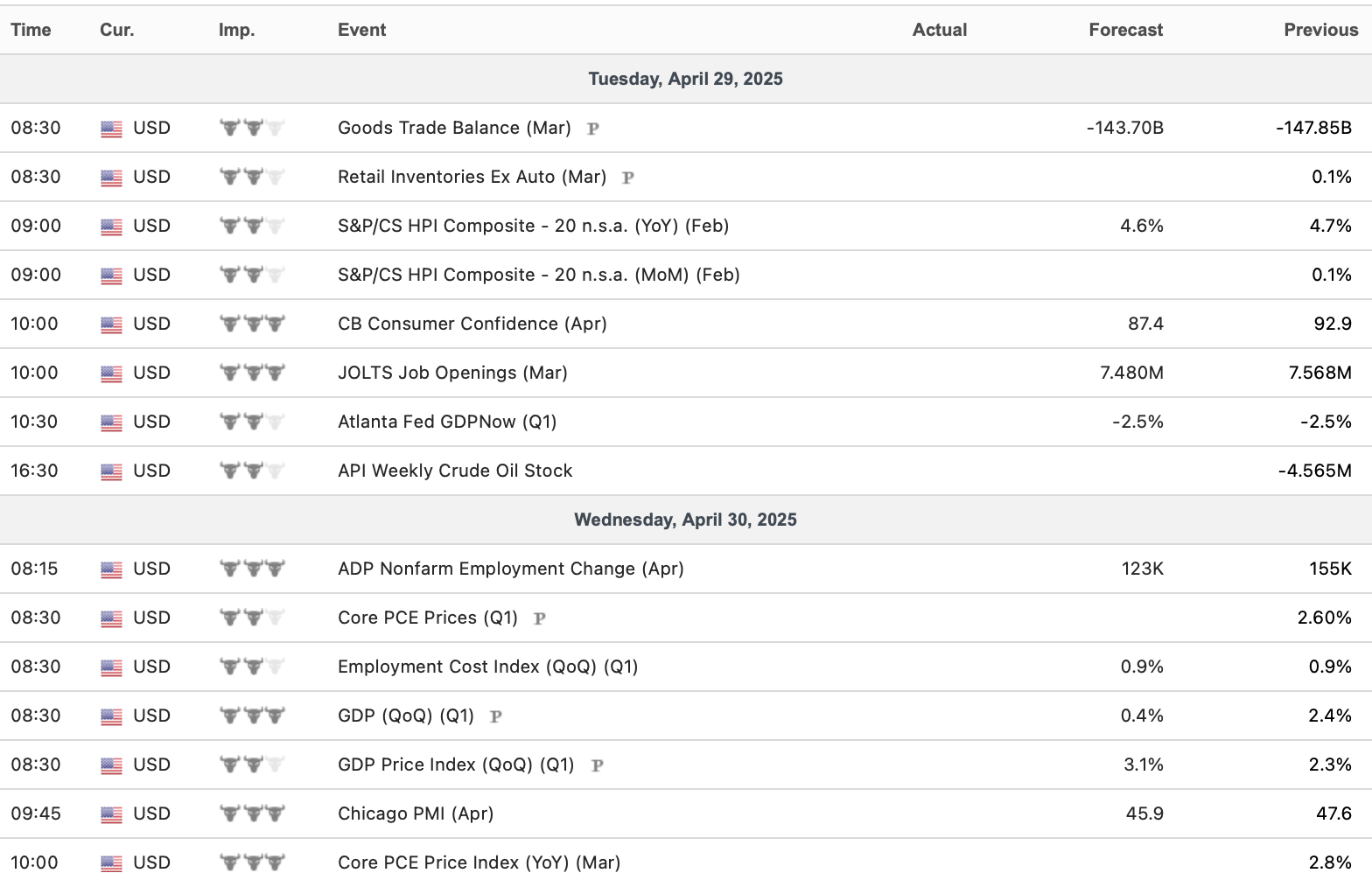The height and width of the screenshot is (880, 1372).
Task: Open the CB Consumer Confidence (Apr) event
Action: (472, 324)
